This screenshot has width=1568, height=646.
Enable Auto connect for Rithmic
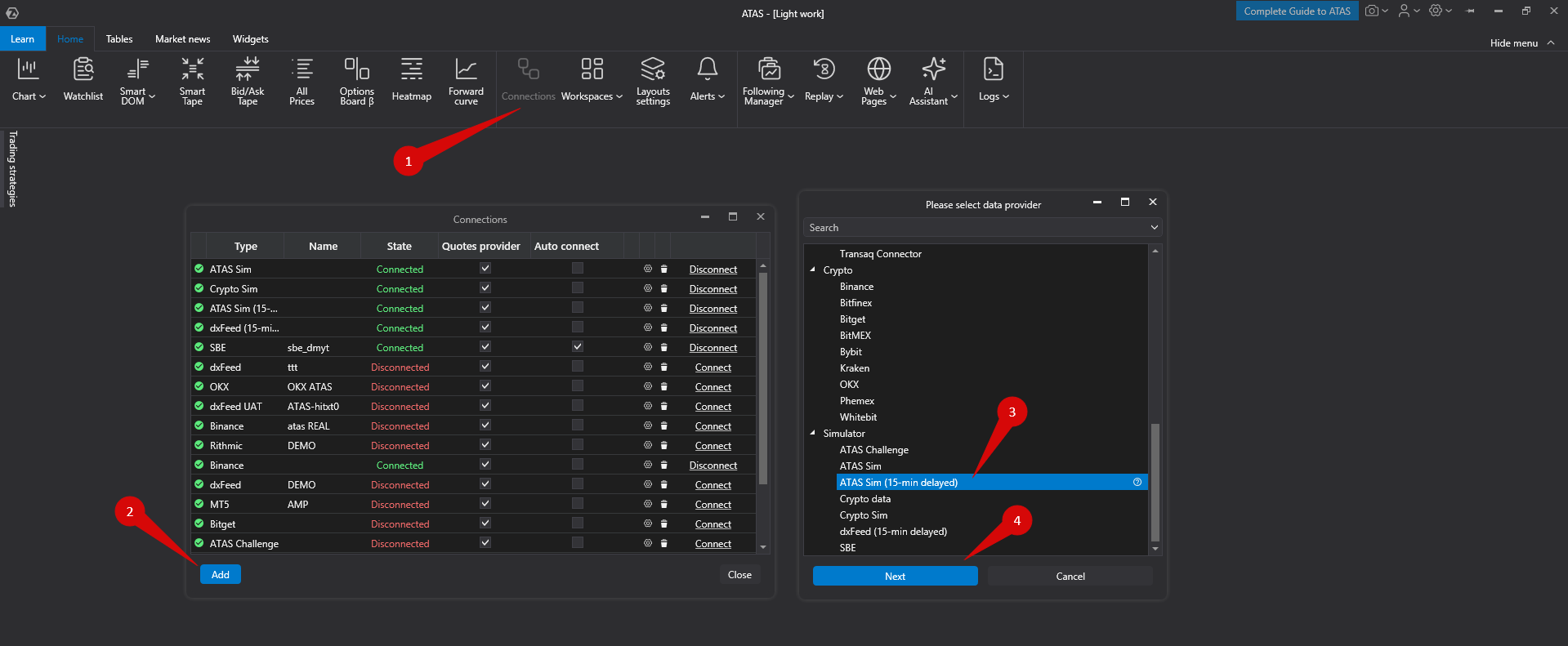click(578, 445)
